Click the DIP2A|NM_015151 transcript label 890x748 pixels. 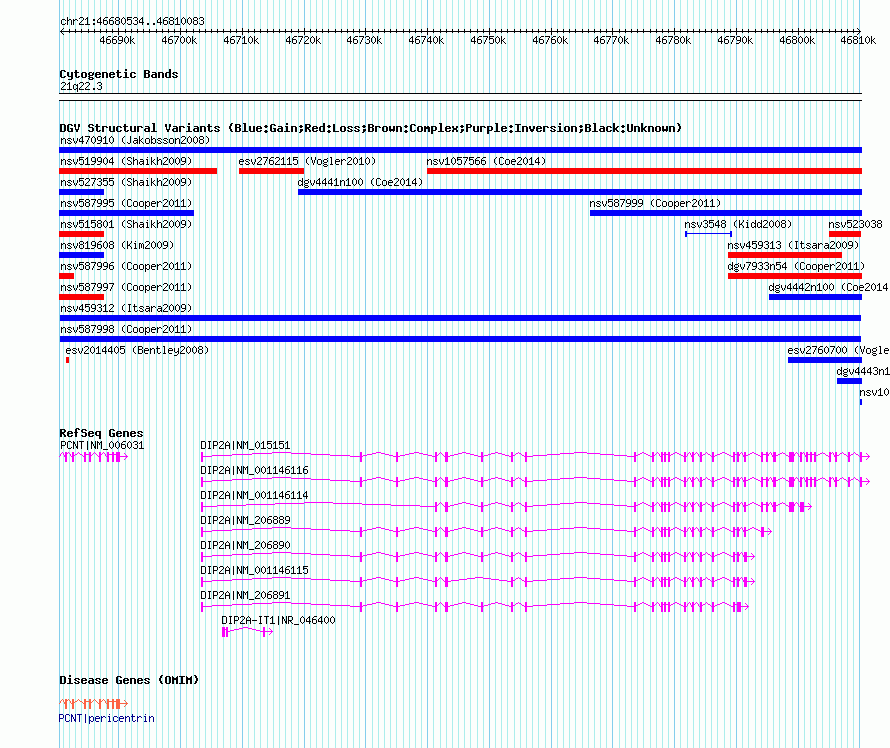[x=245, y=446]
